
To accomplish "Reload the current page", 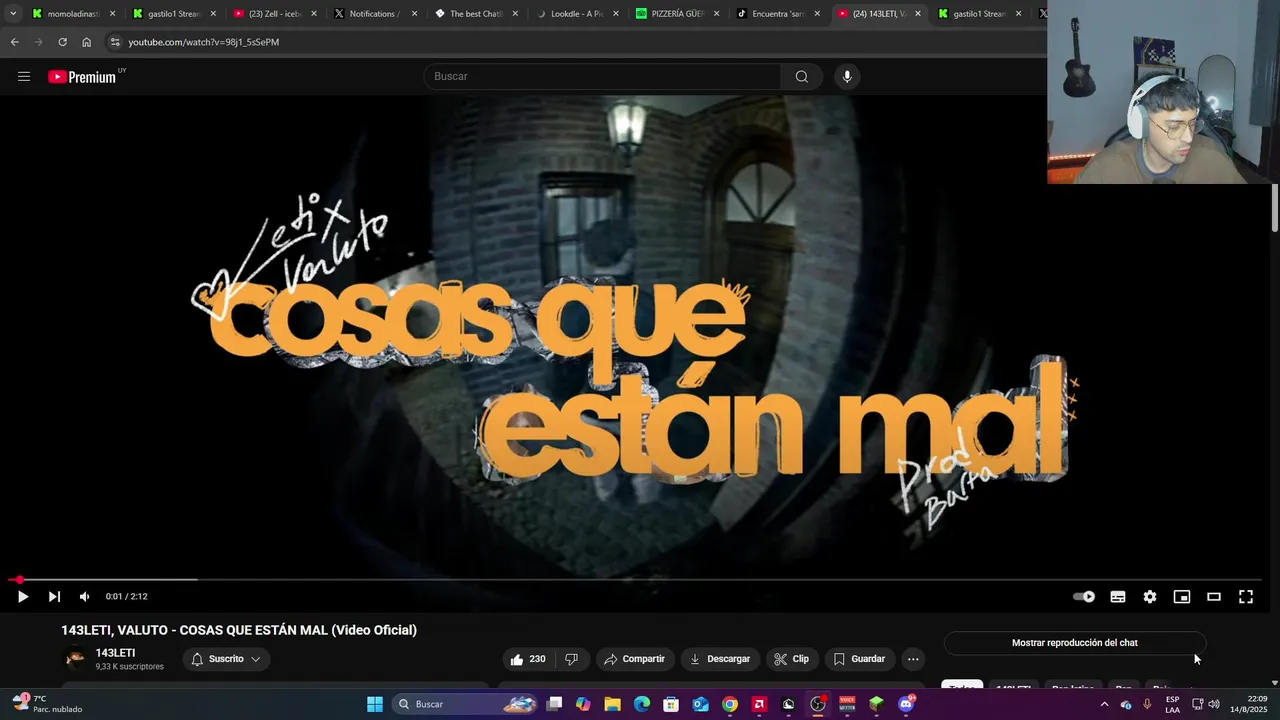I will 62,42.
